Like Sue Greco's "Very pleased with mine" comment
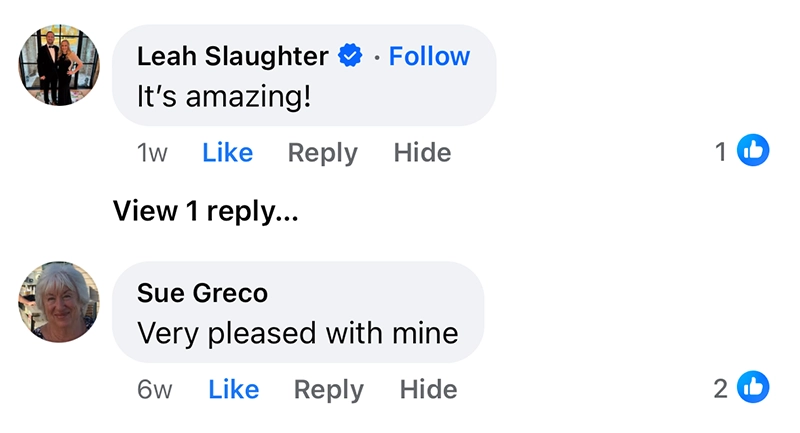The image size is (800, 433). [x=233, y=389]
